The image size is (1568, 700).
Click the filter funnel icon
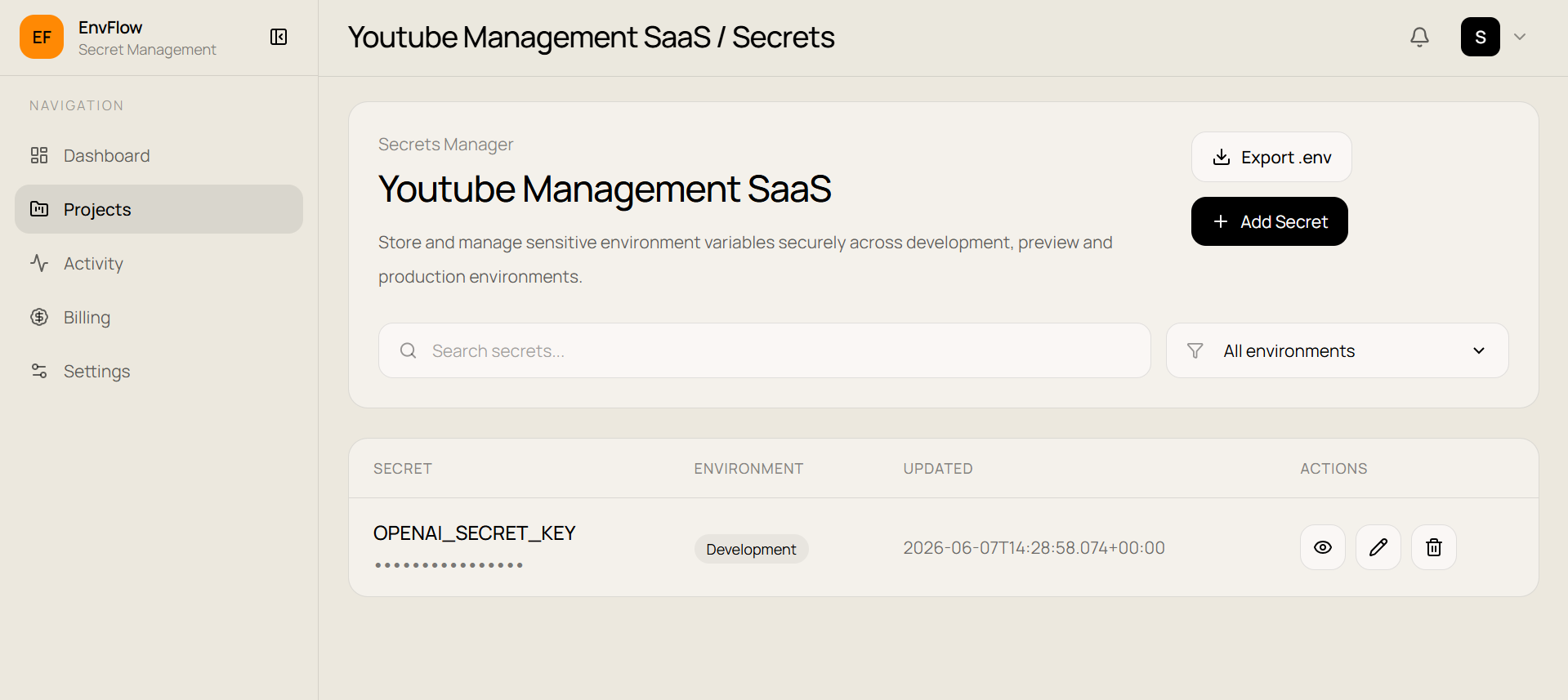1195,350
